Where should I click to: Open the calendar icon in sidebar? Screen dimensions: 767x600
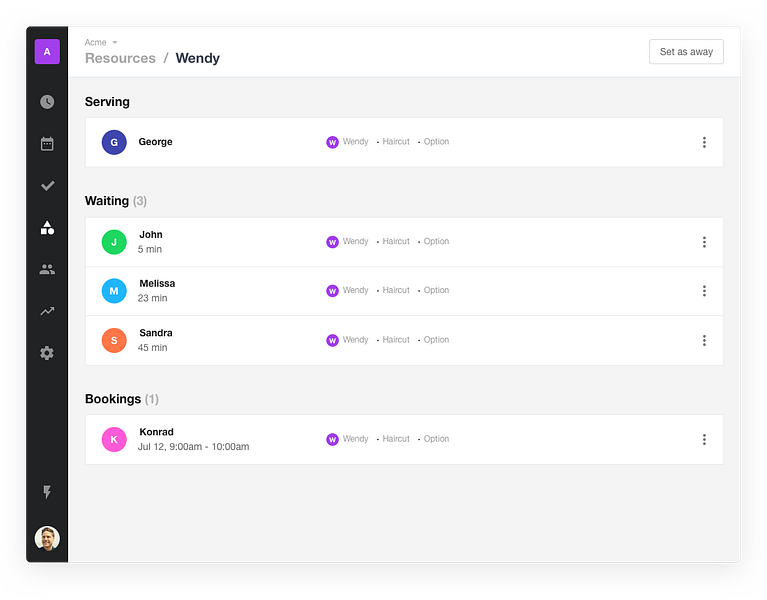tap(47, 144)
